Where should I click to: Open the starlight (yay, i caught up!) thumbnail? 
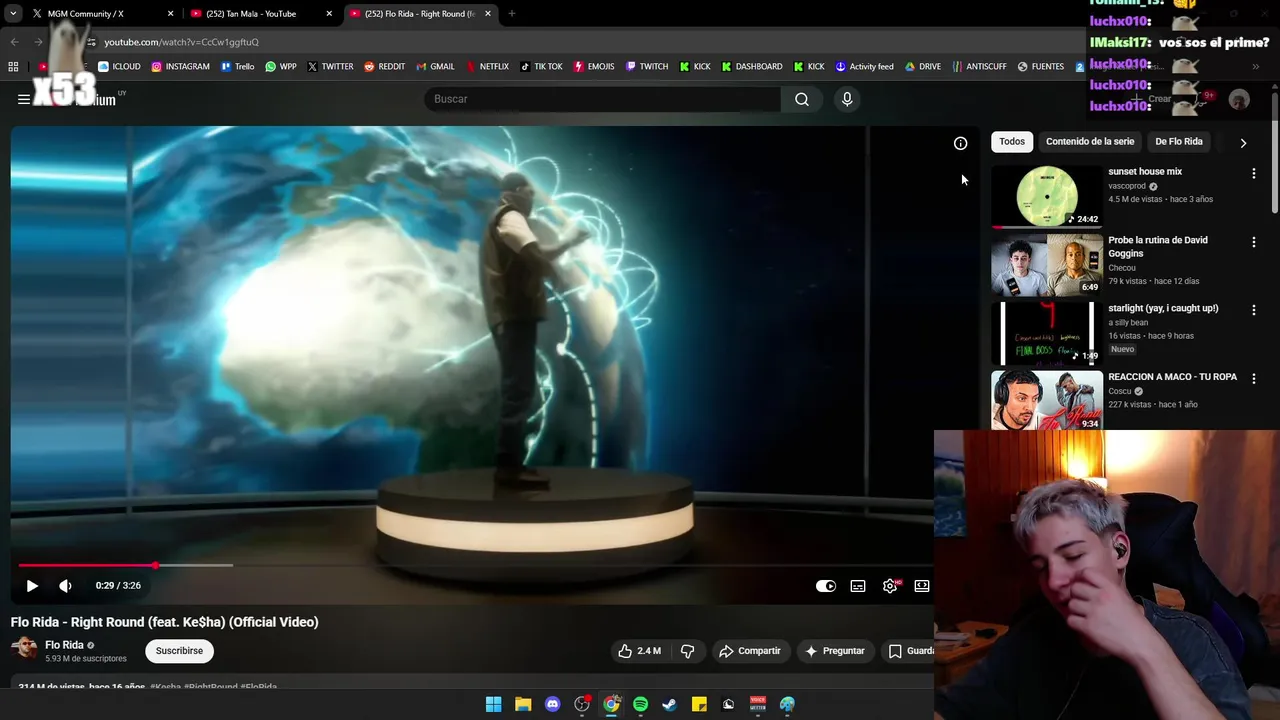[1047, 333]
